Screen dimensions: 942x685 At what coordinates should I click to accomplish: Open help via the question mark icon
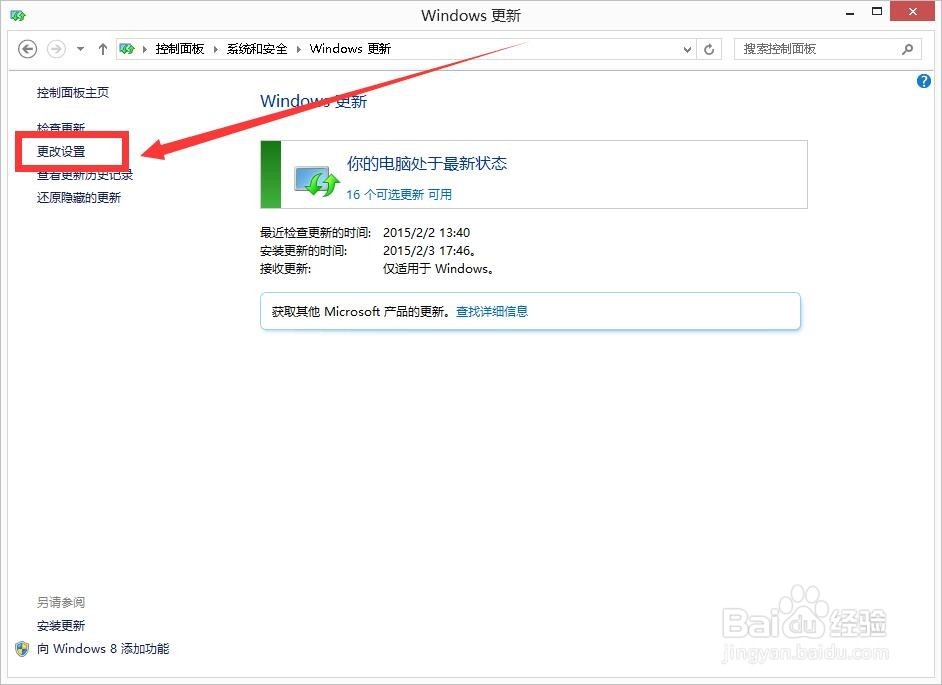coord(923,81)
